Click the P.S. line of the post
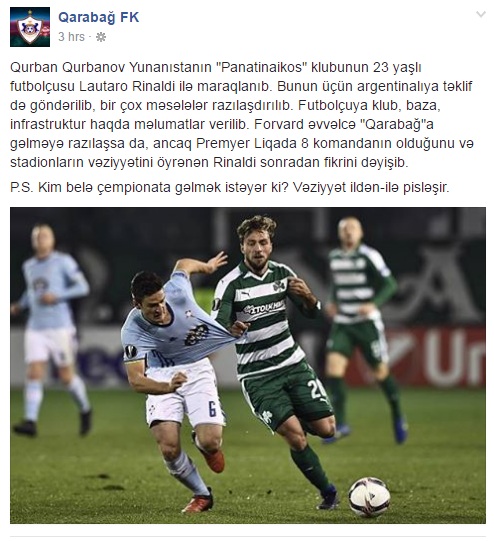Image resolution: width=494 pixels, height=541 pixels. (230, 187)
